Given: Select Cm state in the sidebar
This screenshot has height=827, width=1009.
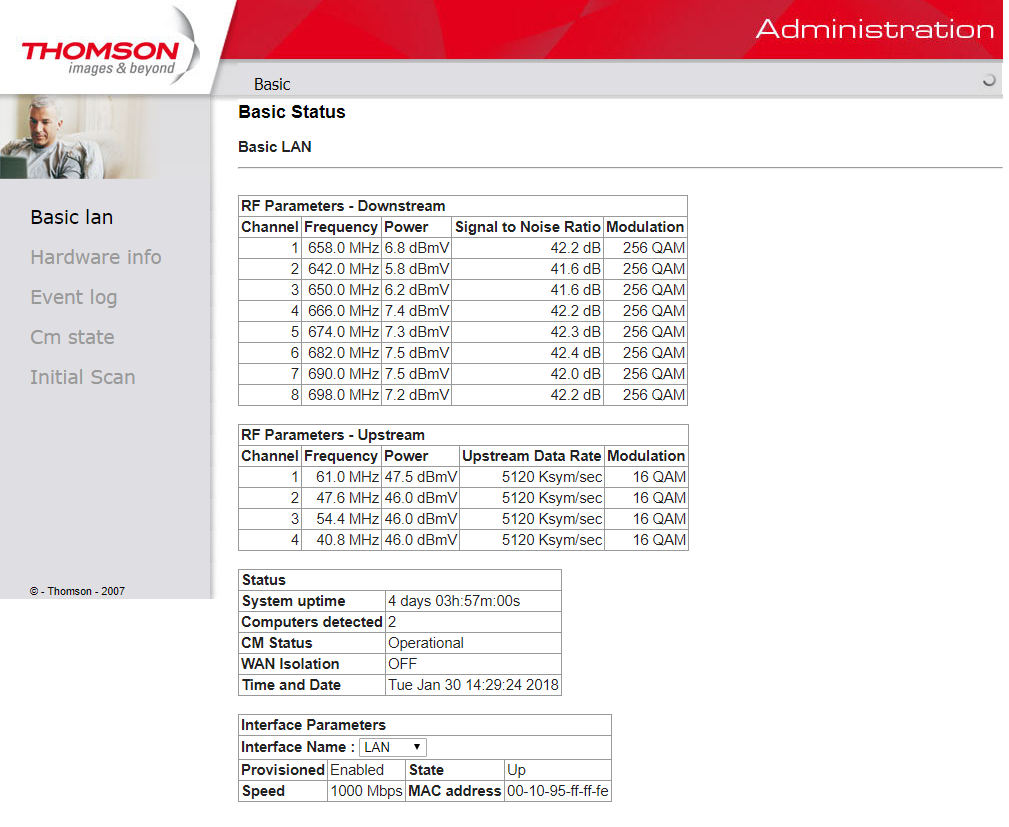Looking at the screenshot, I should [72, 337].
